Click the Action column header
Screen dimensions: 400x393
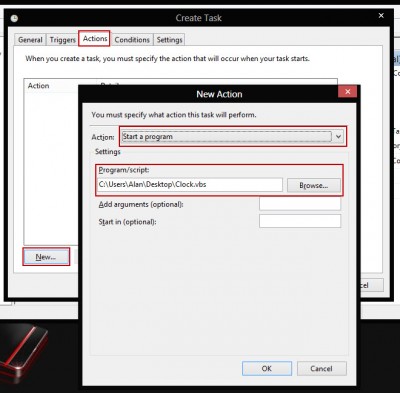coord(38,86)
